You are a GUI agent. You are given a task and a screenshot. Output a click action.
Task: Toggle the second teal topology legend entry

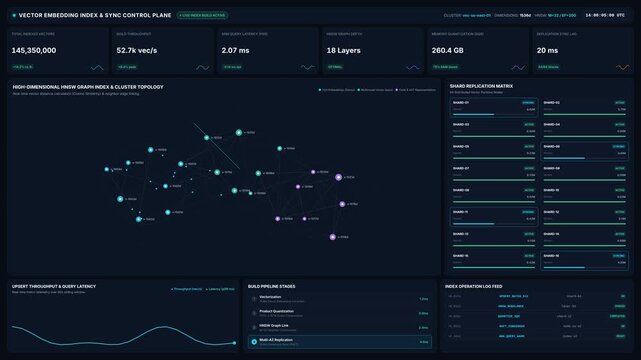[x=375, y=90]
